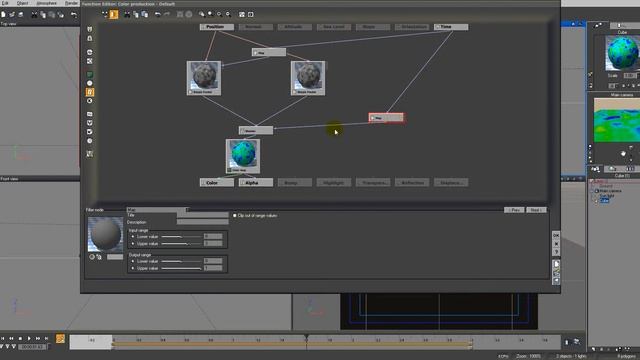
Task: Adjust the Output range Lower value slider
Action: click(x=181, y=261)
